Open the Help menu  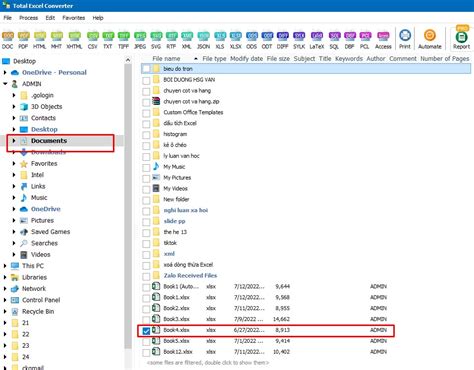(98, 18)
